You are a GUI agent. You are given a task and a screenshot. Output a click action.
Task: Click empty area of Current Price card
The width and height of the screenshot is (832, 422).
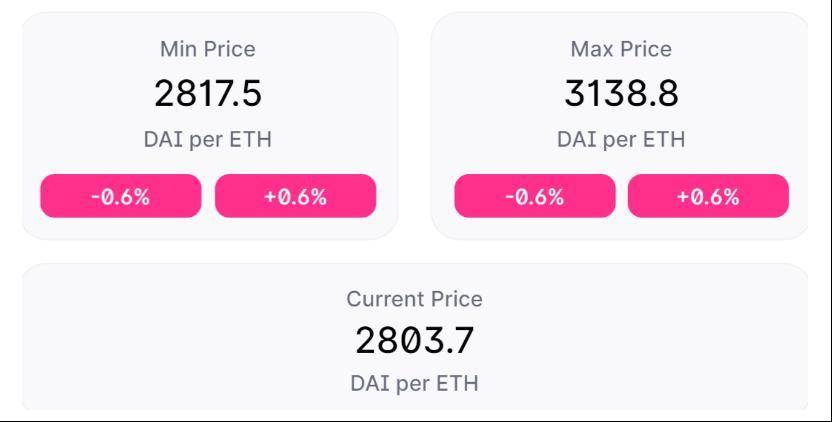coord(159,340)
